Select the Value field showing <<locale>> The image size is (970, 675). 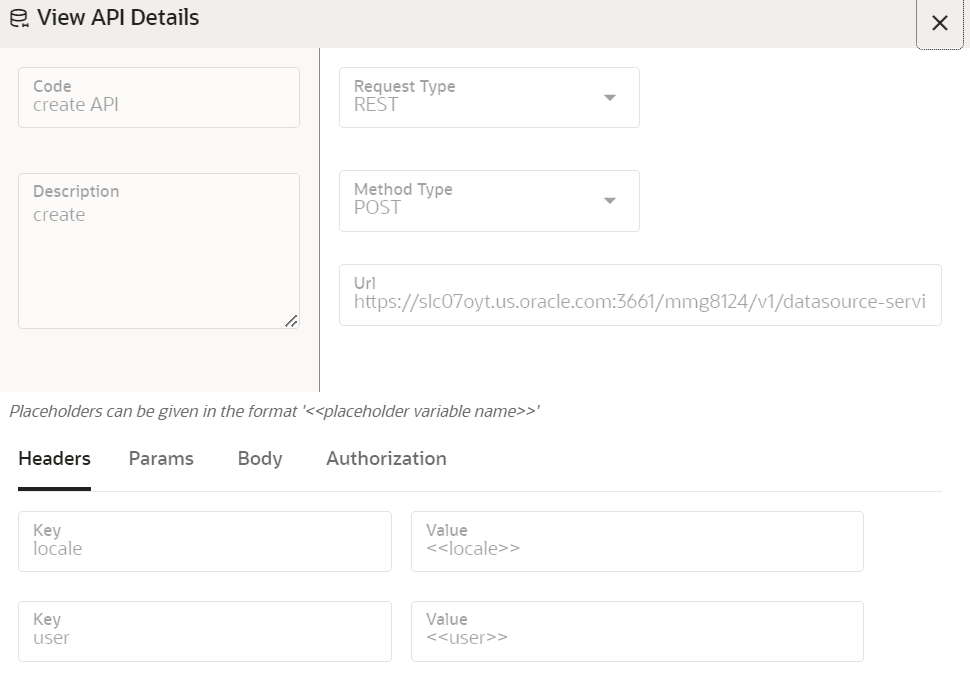(x=637, y=541)
